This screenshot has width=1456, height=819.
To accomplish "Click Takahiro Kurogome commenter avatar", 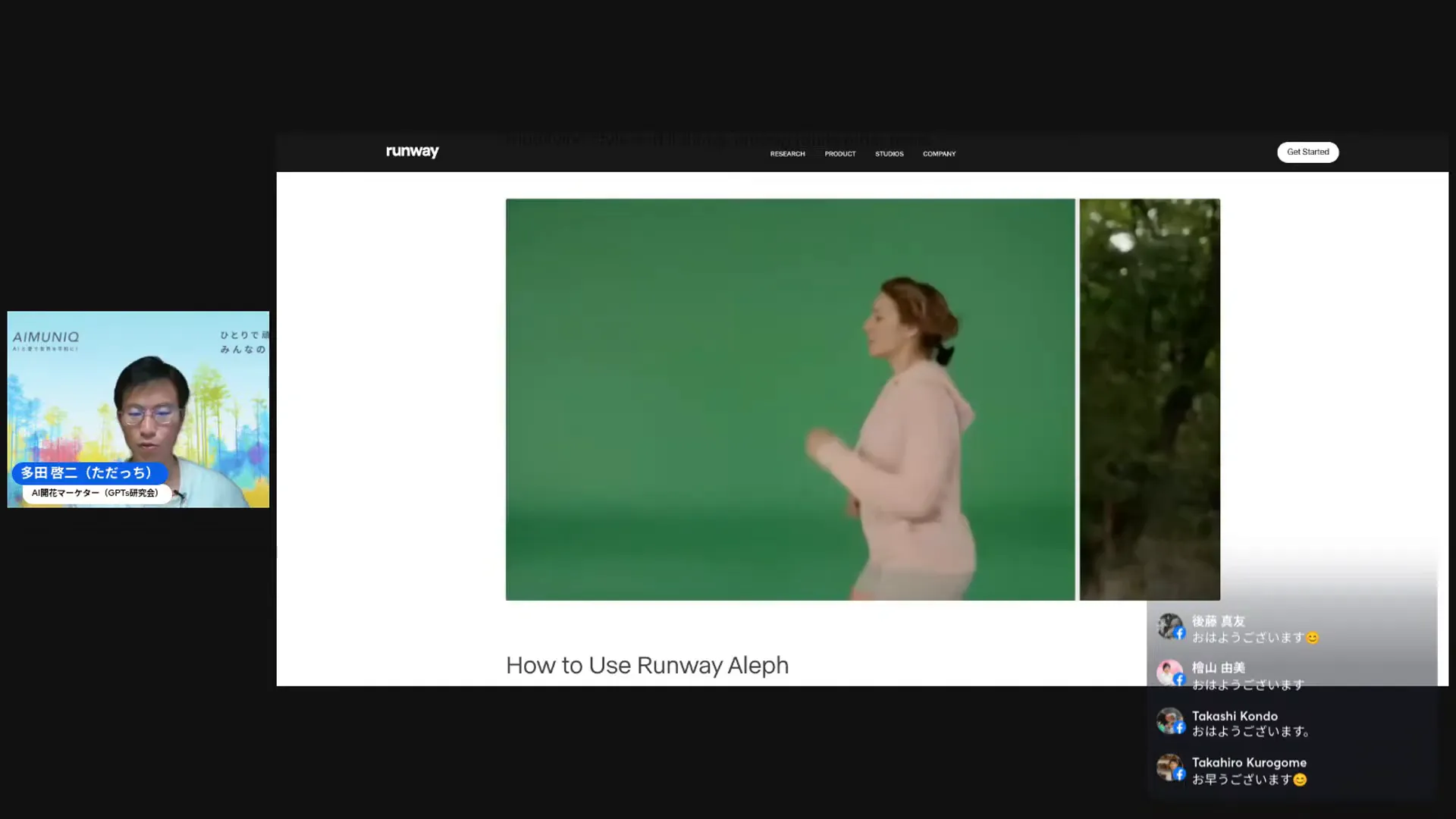I will pyautogui.click(x=1170, y=767).
